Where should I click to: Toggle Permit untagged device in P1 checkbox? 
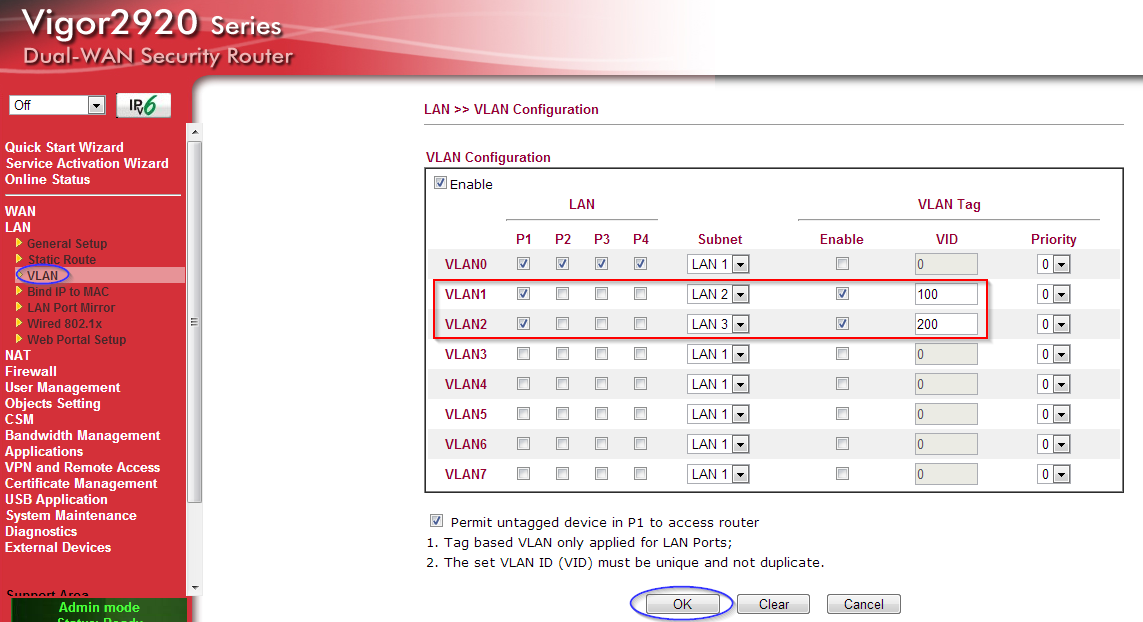(x=436, y=521)
